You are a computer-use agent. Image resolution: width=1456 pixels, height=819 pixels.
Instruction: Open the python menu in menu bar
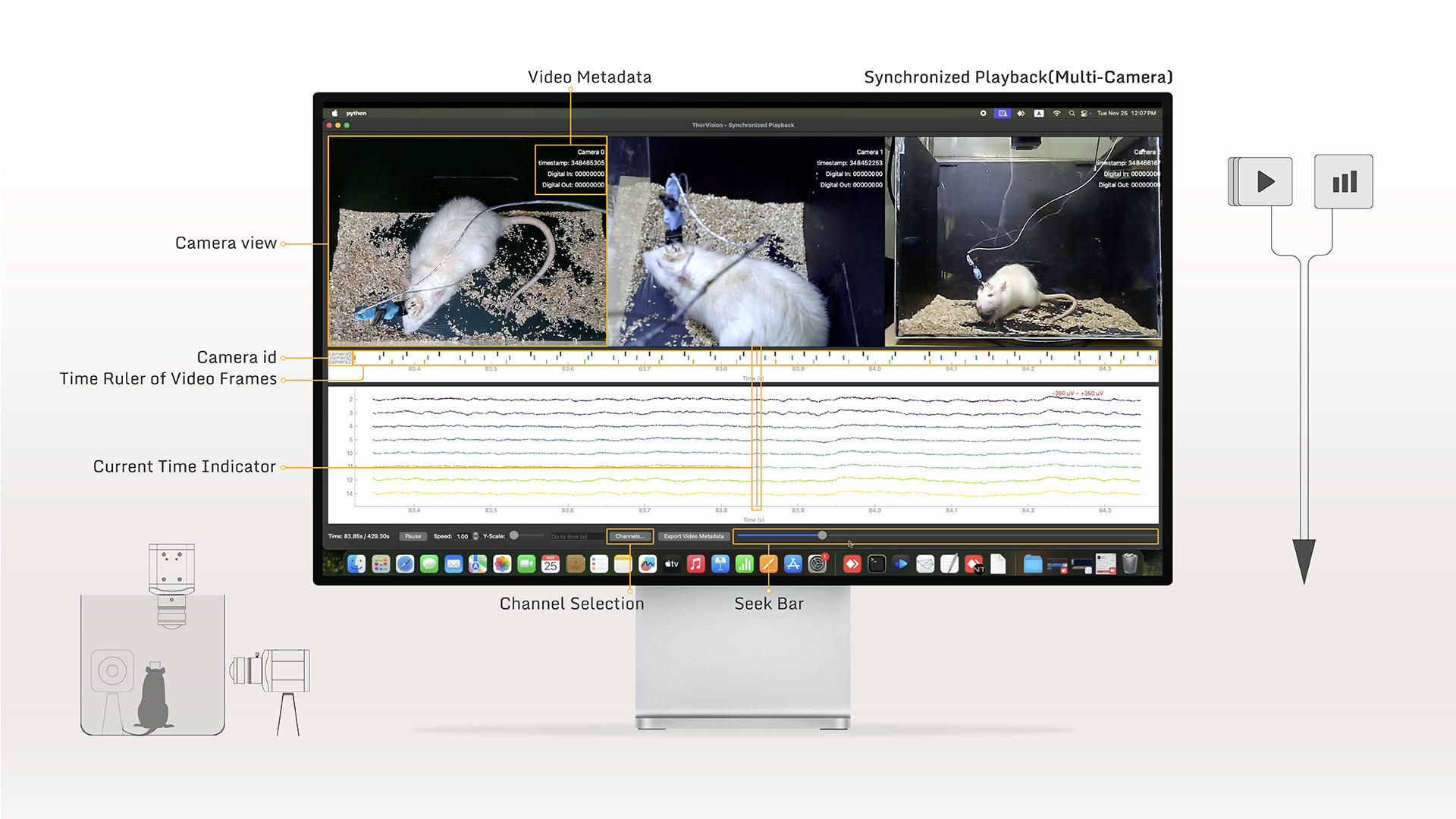pyautogui.click(x=356, y=114)
